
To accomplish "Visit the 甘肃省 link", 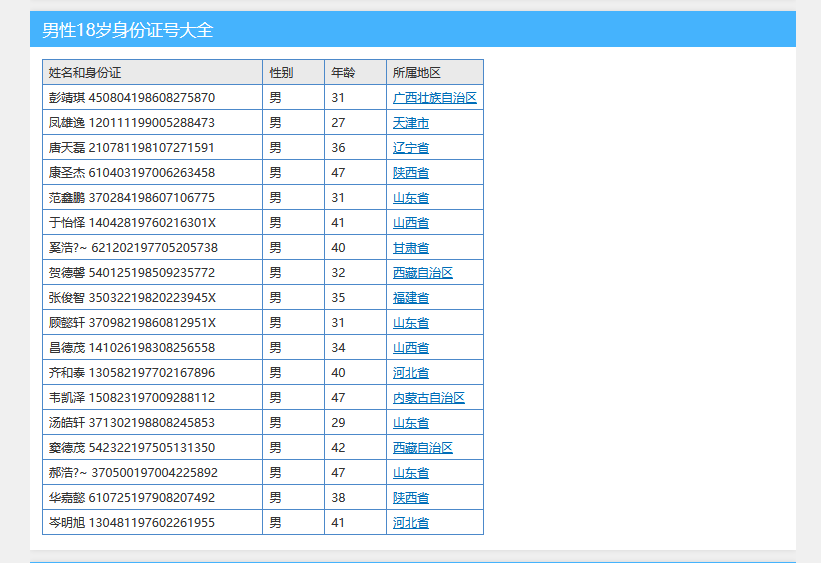I will (410, 248).
